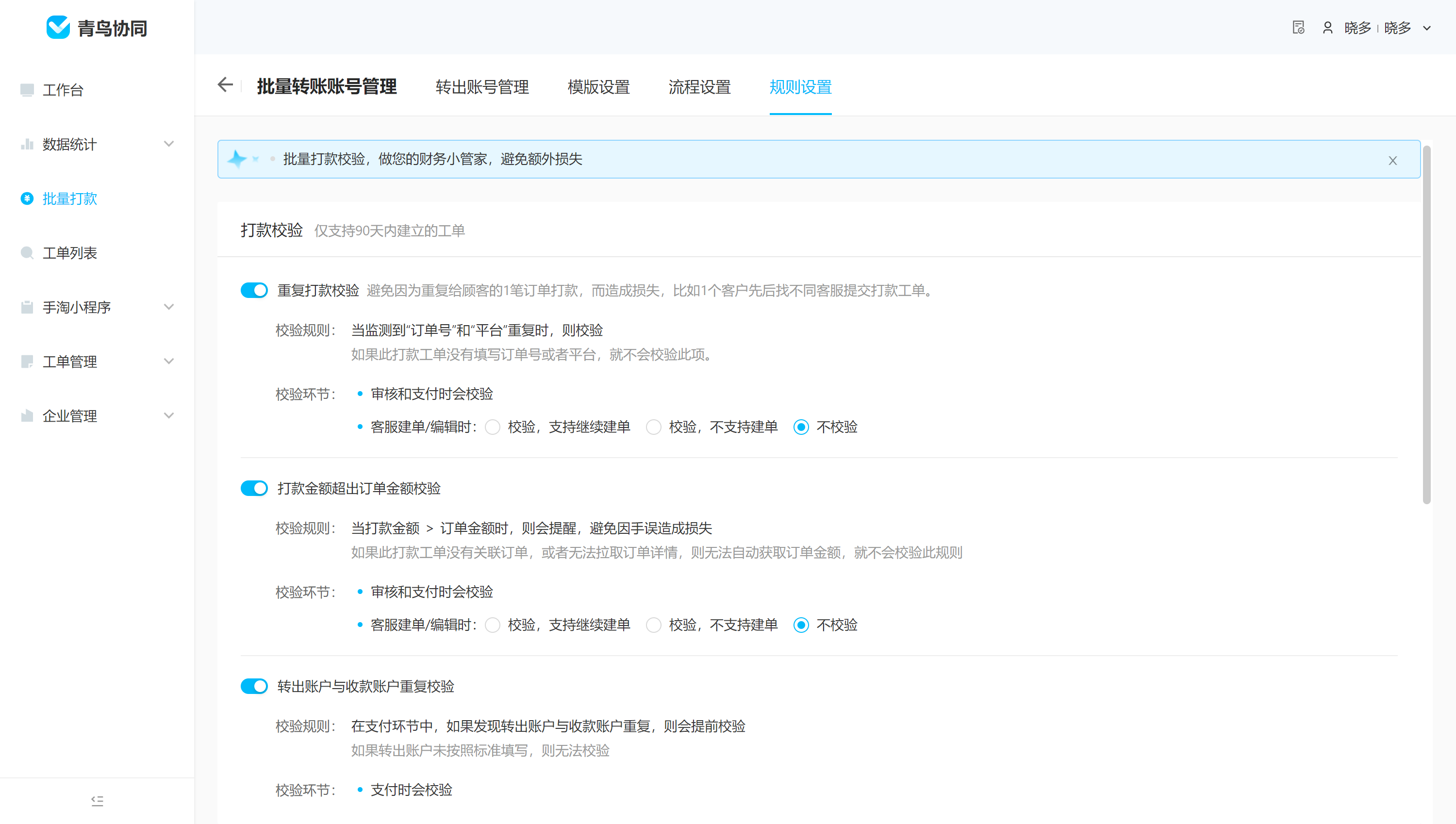Click the 当监测到“订单号”和“平台”重复时 rule text
Viewport: 1456px width, 824px height.
click(477, 330)
